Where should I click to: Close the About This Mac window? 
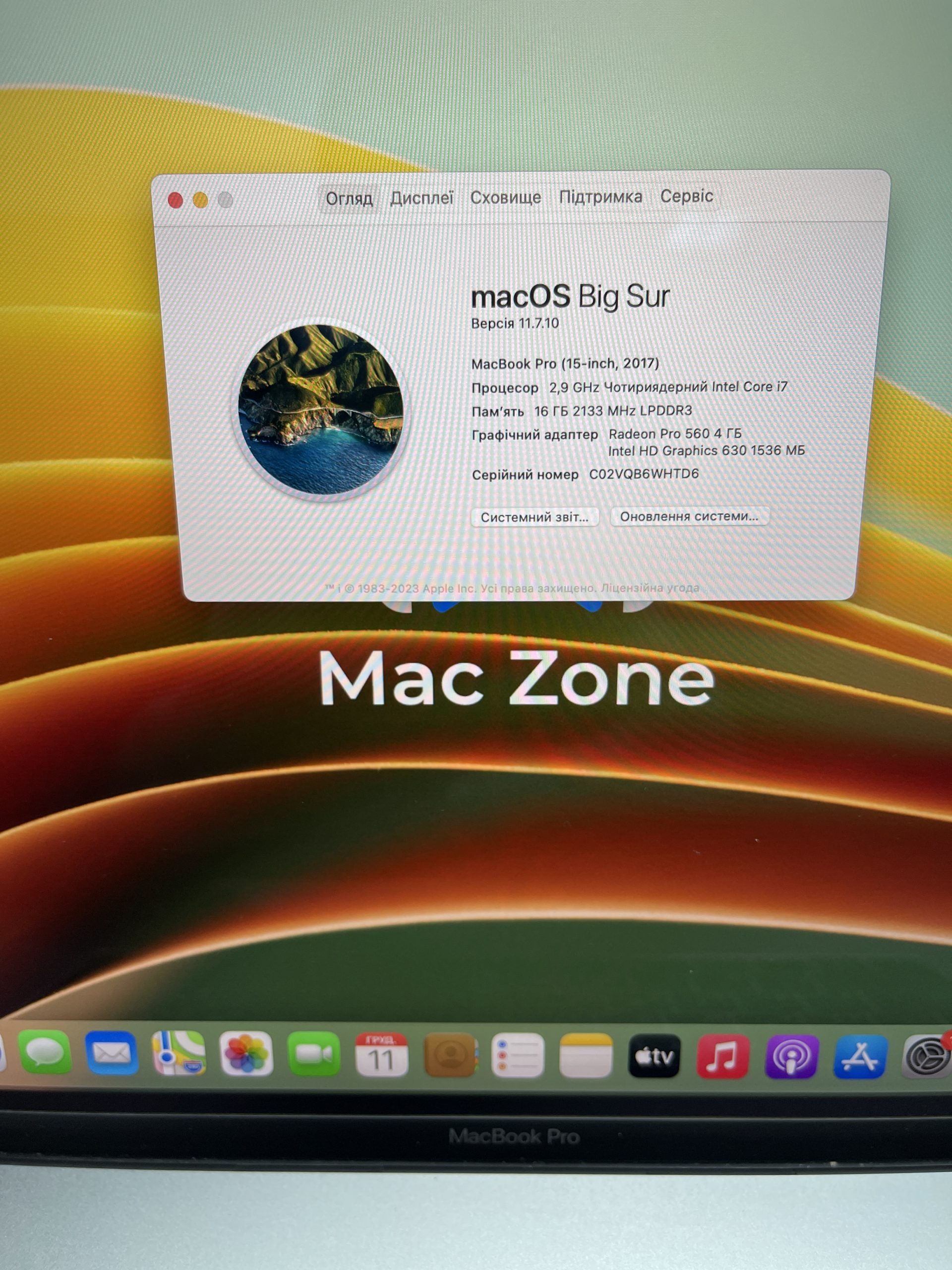click(x=176, y=200)
